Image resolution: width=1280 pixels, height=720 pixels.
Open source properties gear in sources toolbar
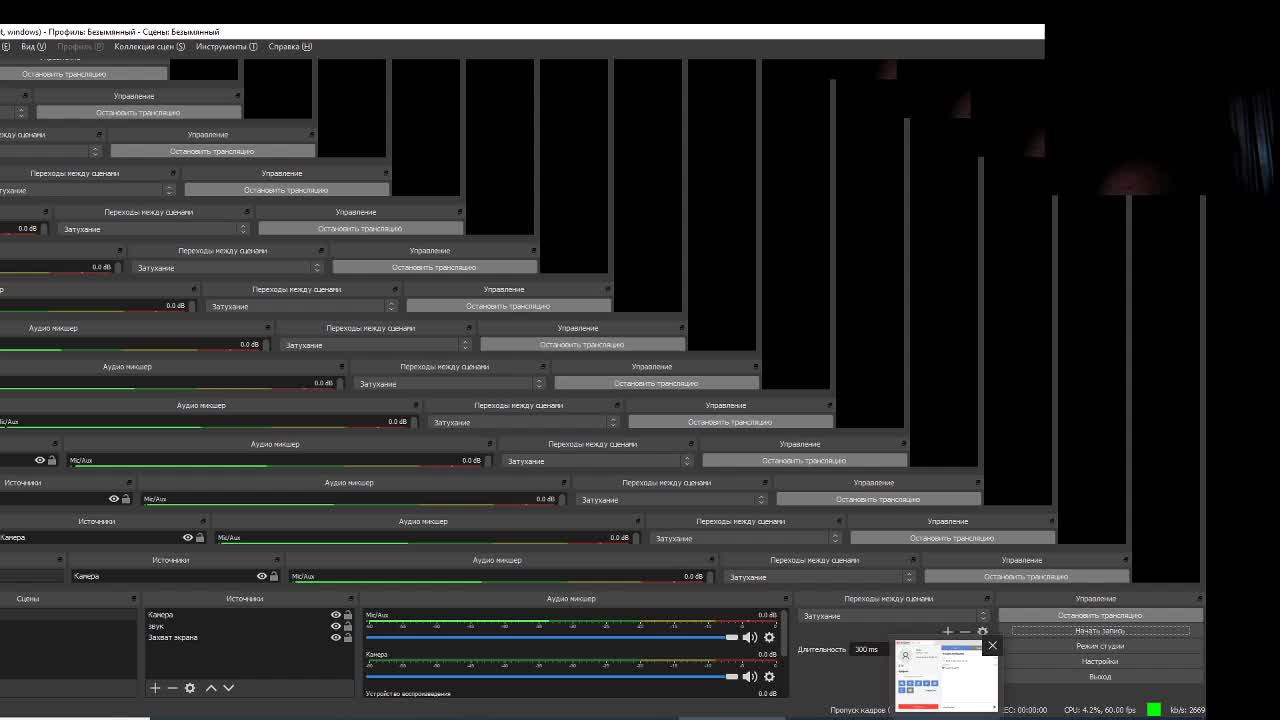pyautogui.click(x=190, y=688)
